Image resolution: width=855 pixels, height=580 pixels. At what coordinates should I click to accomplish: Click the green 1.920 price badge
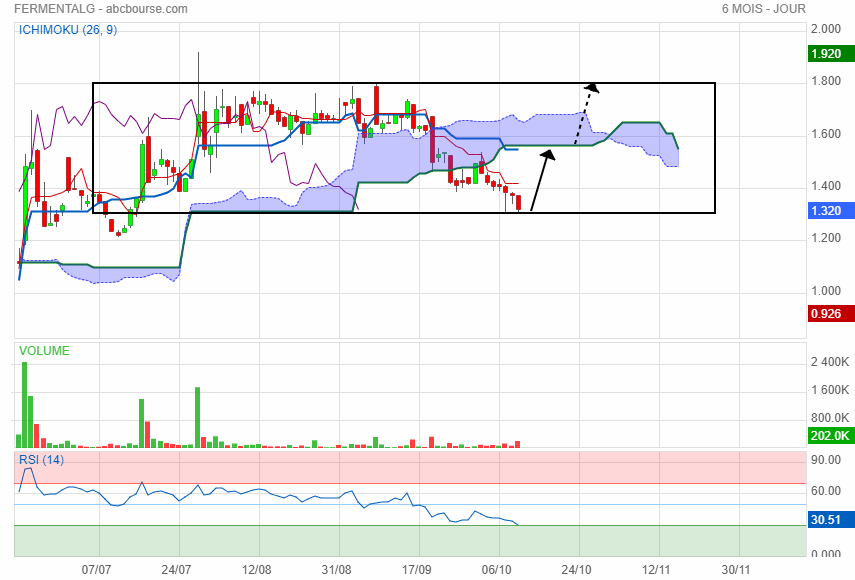pyautogui.click(x=831, y=54)
